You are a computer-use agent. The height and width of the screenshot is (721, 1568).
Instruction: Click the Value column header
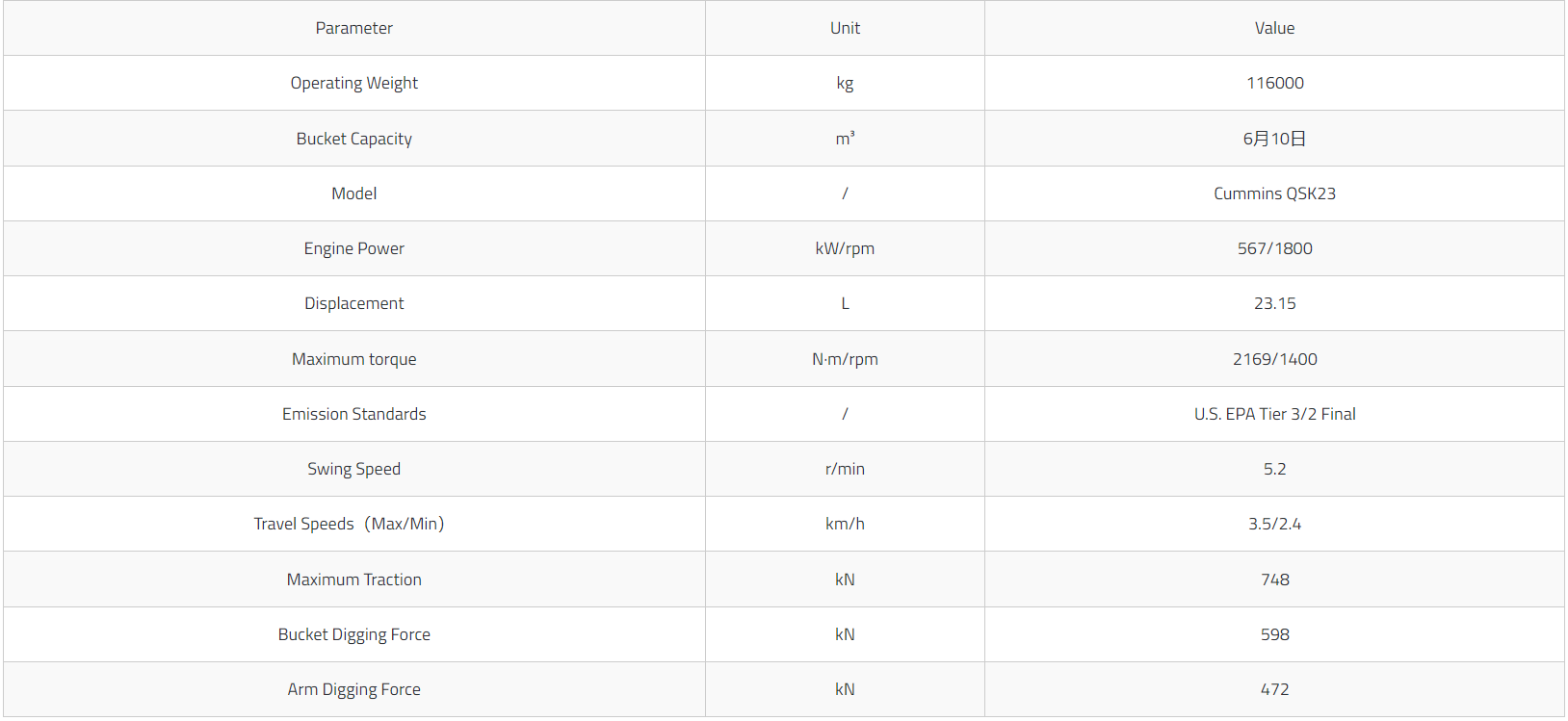(x=1274, y=28)
